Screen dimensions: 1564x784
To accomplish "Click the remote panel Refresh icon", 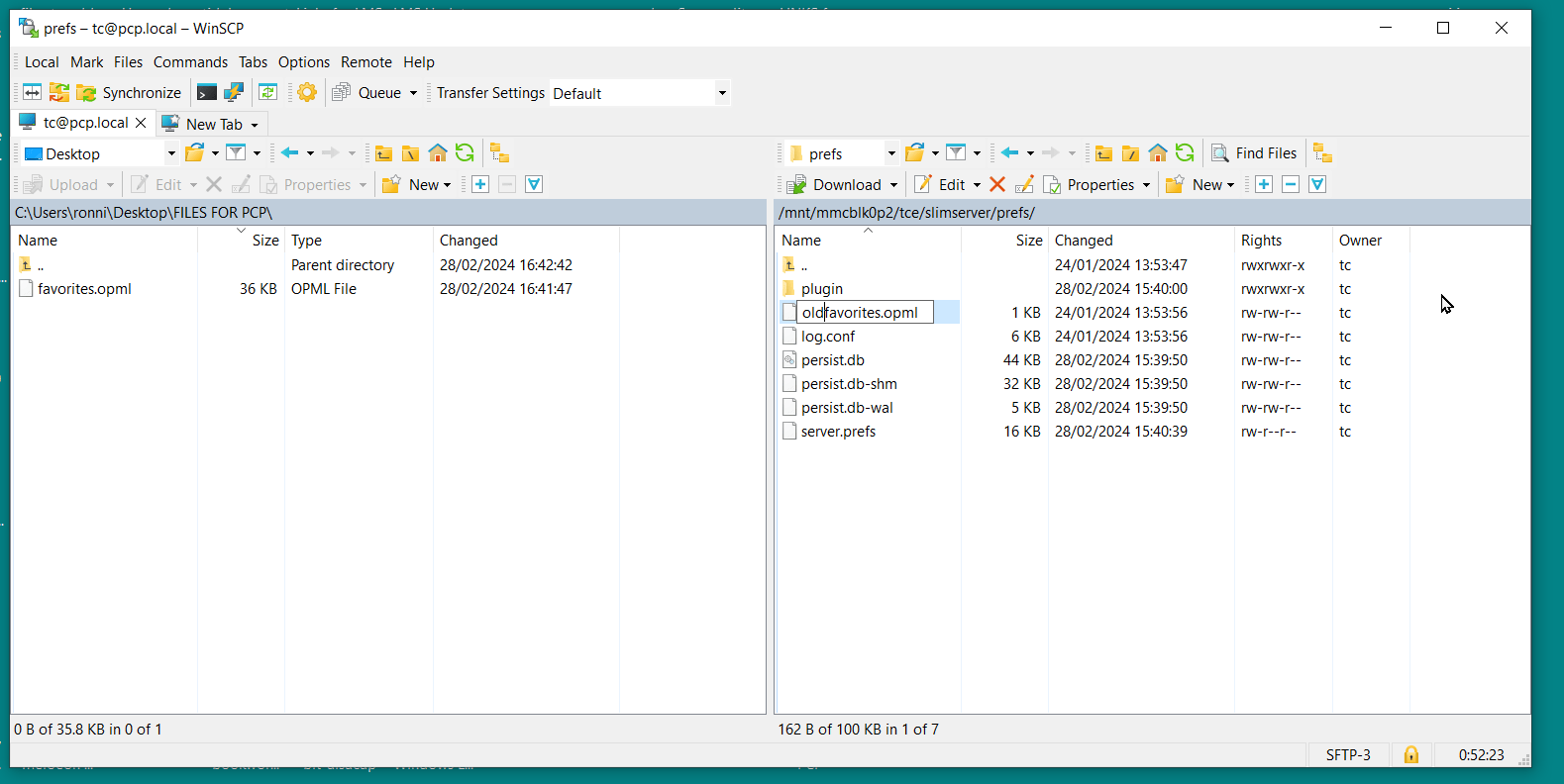I will point(1185,153).
